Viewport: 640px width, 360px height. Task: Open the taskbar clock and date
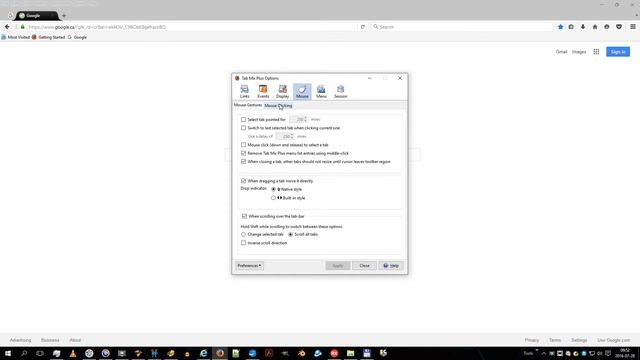click(625, 353)
